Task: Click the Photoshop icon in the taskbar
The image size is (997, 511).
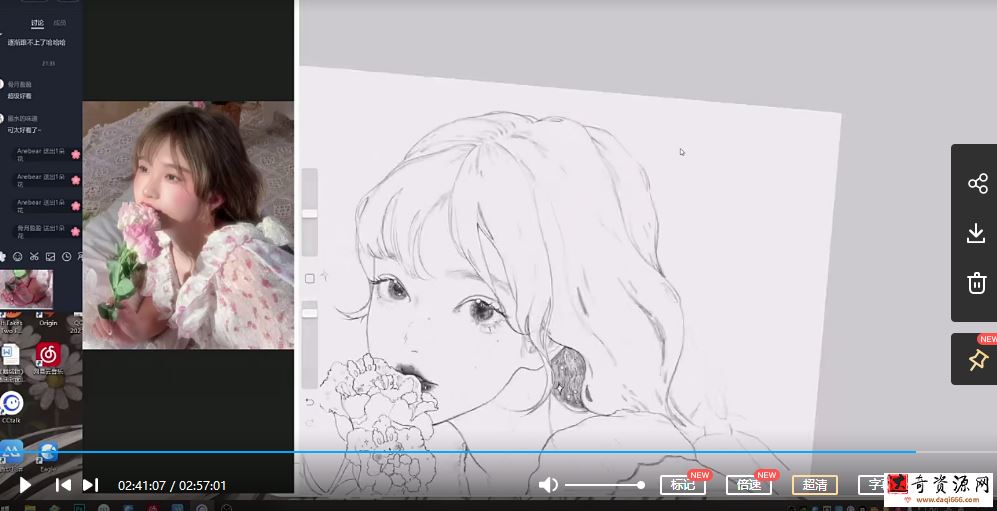Action: click(x=79, y=507)
